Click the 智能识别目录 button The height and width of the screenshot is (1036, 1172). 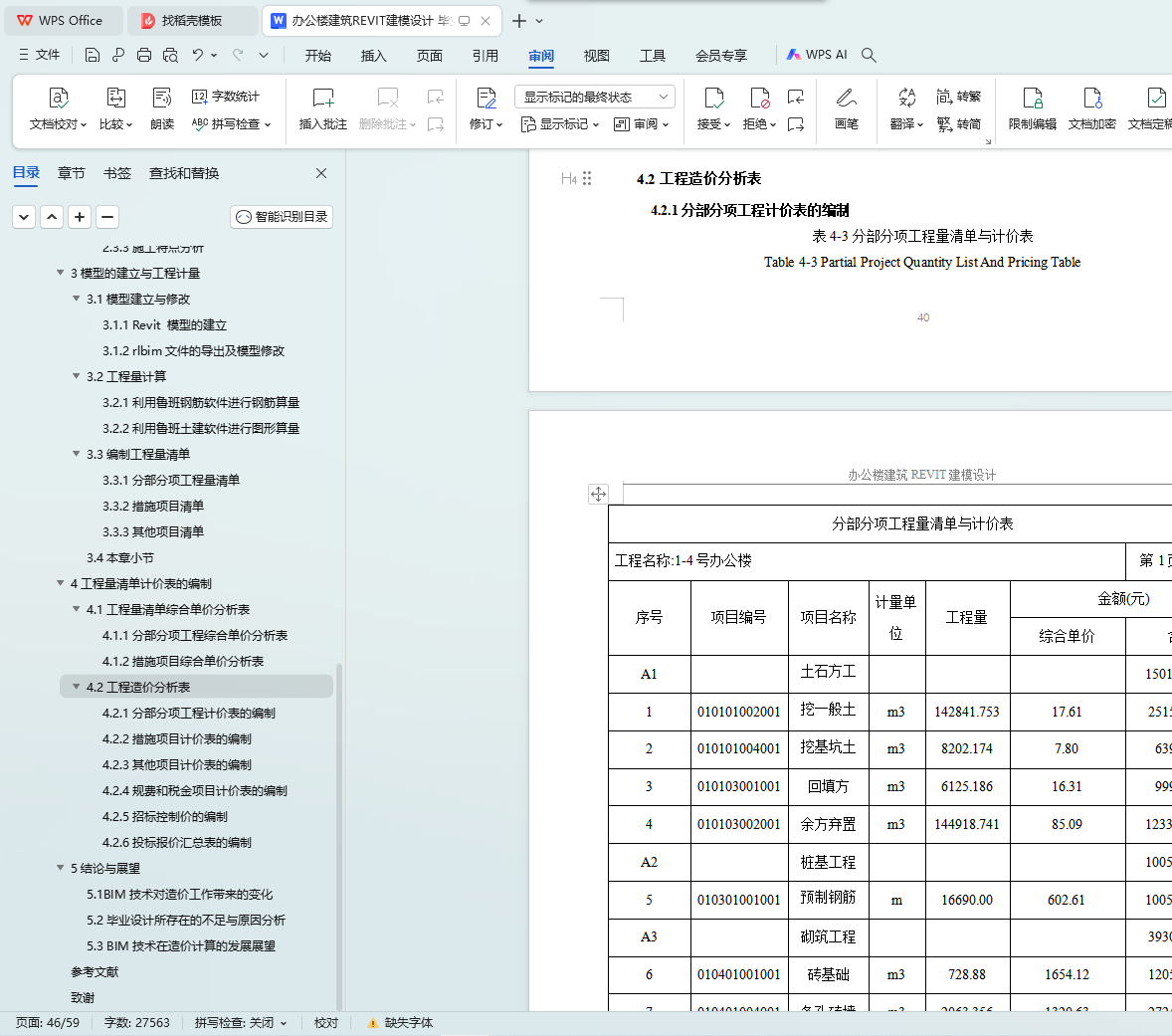tap(282, 217)
